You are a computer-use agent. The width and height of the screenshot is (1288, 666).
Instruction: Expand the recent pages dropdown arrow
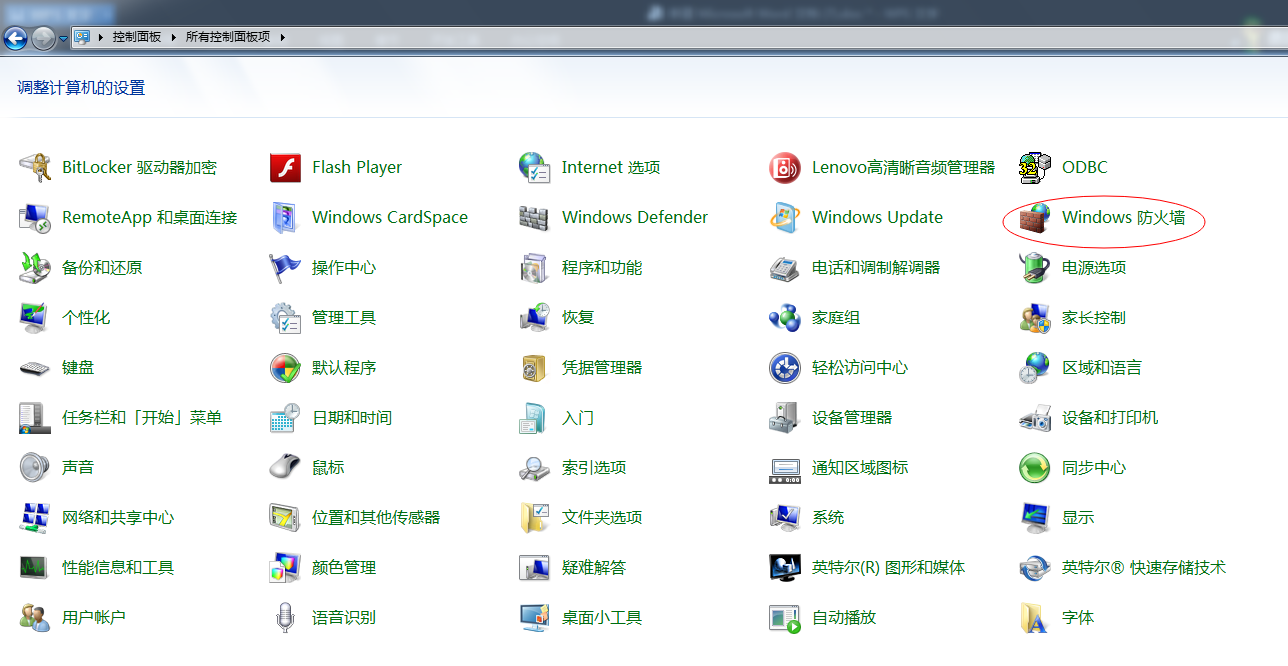pos(64,38)
